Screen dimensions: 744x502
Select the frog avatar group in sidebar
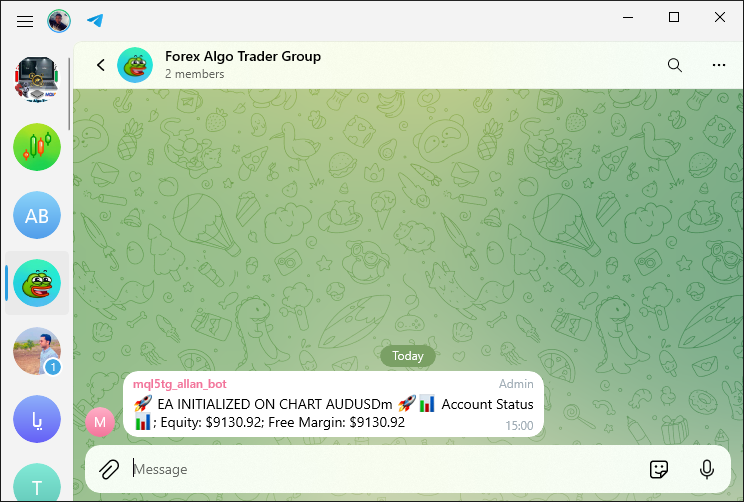click(37, 283)
